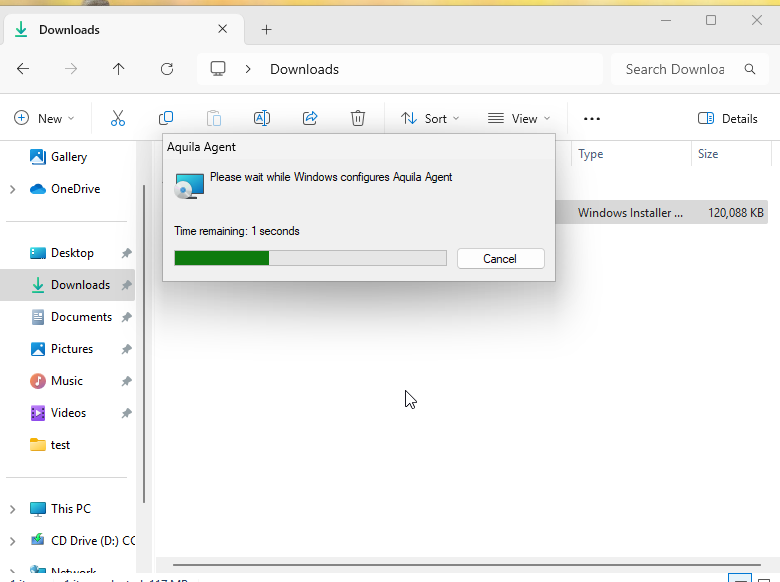This screenshot has height=582, width=780.
Task: Go back with the left arrow
Action: 23,69
